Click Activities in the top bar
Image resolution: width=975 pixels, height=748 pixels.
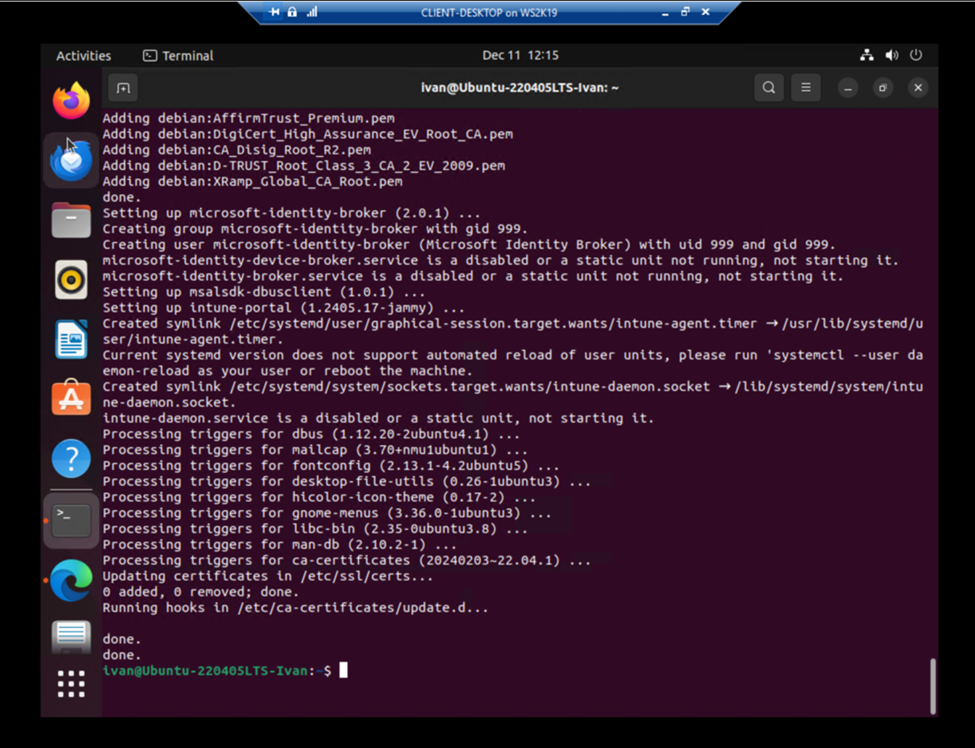(x=84, y=56)
